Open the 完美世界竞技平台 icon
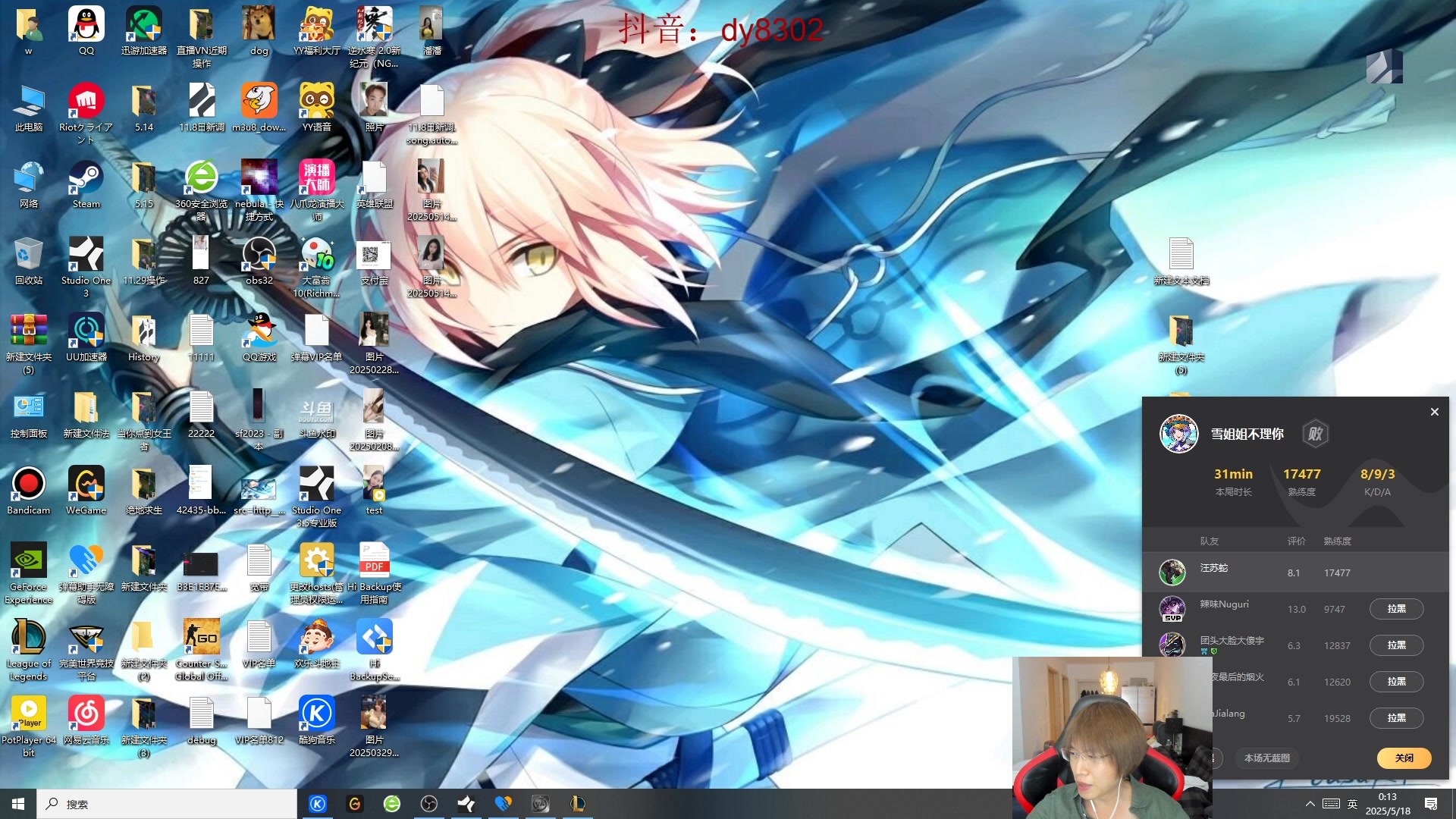1456x819 pixels. click(x=86, y=650)
